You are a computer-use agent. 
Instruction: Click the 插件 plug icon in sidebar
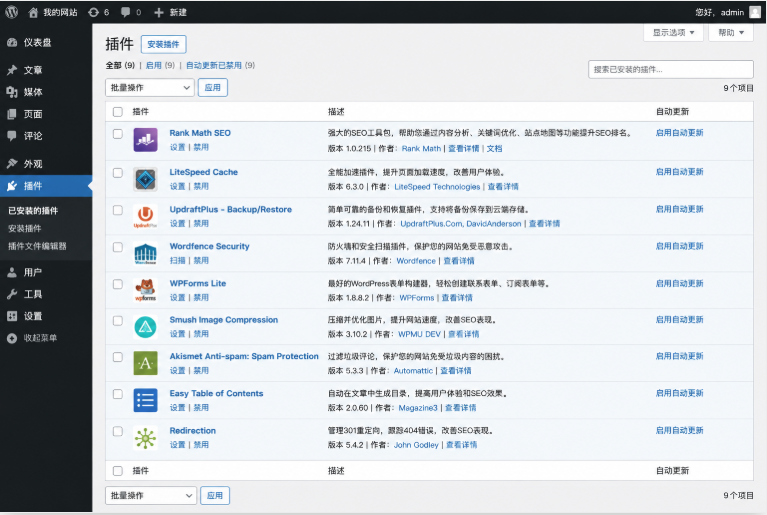(x=12, y=186)
